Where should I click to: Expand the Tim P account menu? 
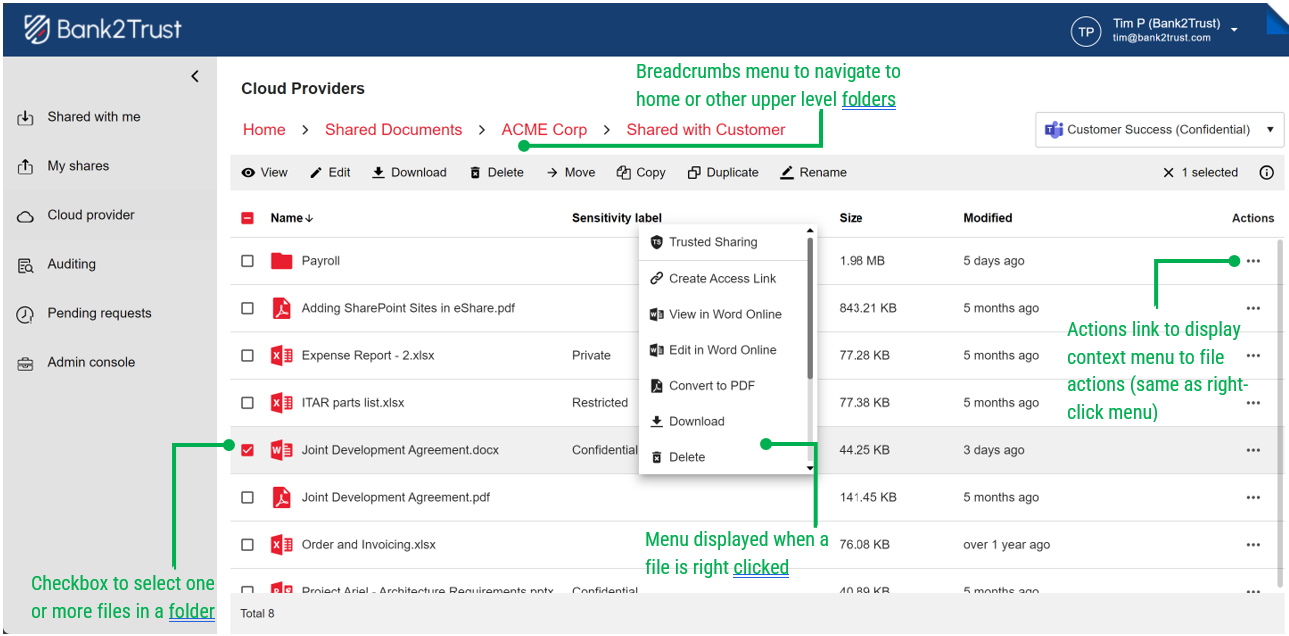click(1234, 30)
